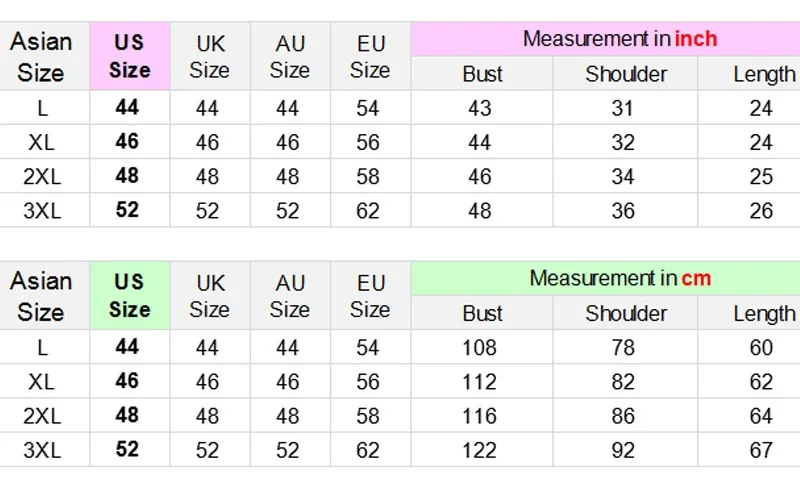
Task: Click EU size 62 in cm table
Action: point(368,450)
